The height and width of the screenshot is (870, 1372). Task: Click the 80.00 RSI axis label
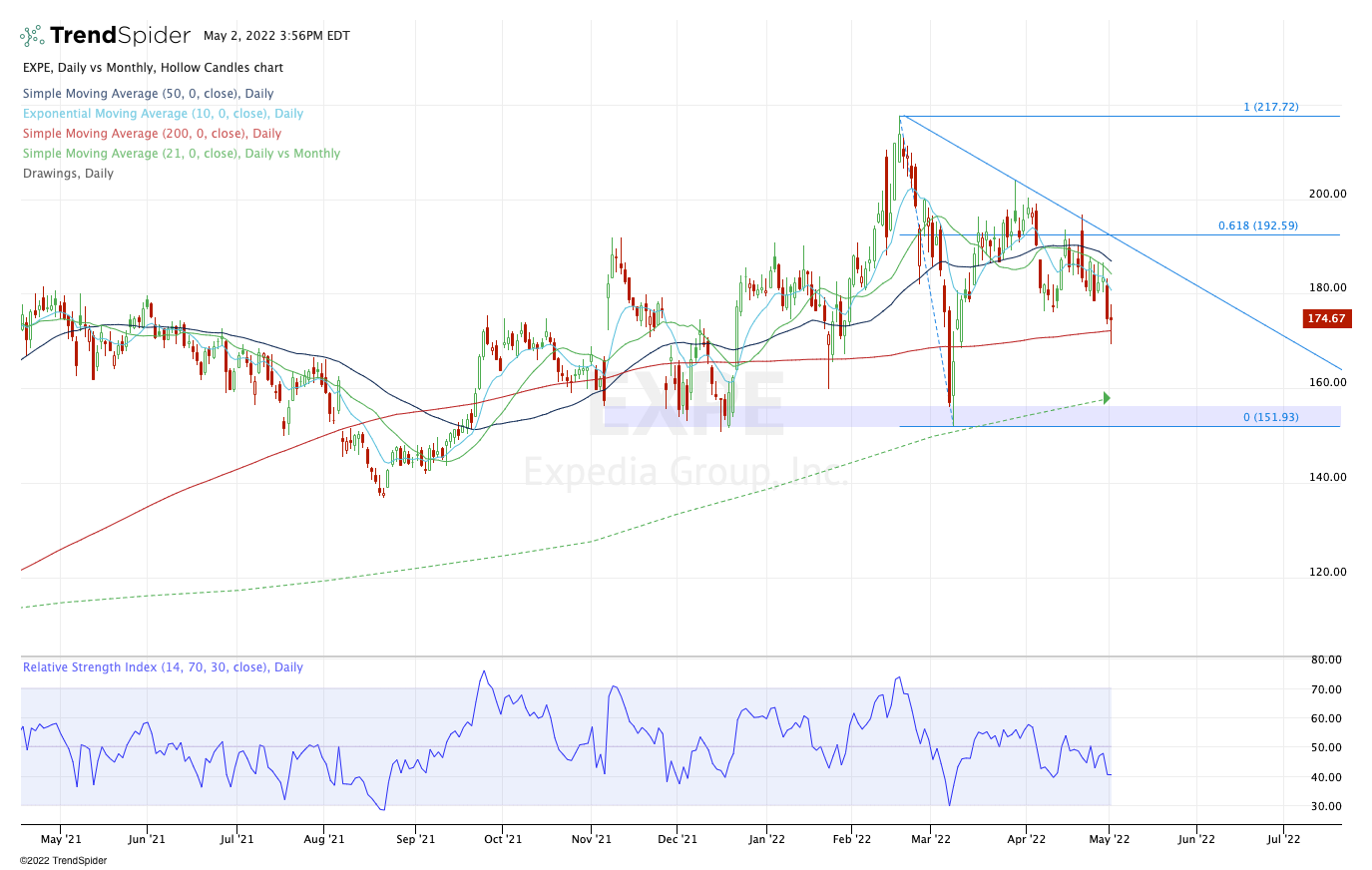pyautogui.click(x=1326, y=660)
